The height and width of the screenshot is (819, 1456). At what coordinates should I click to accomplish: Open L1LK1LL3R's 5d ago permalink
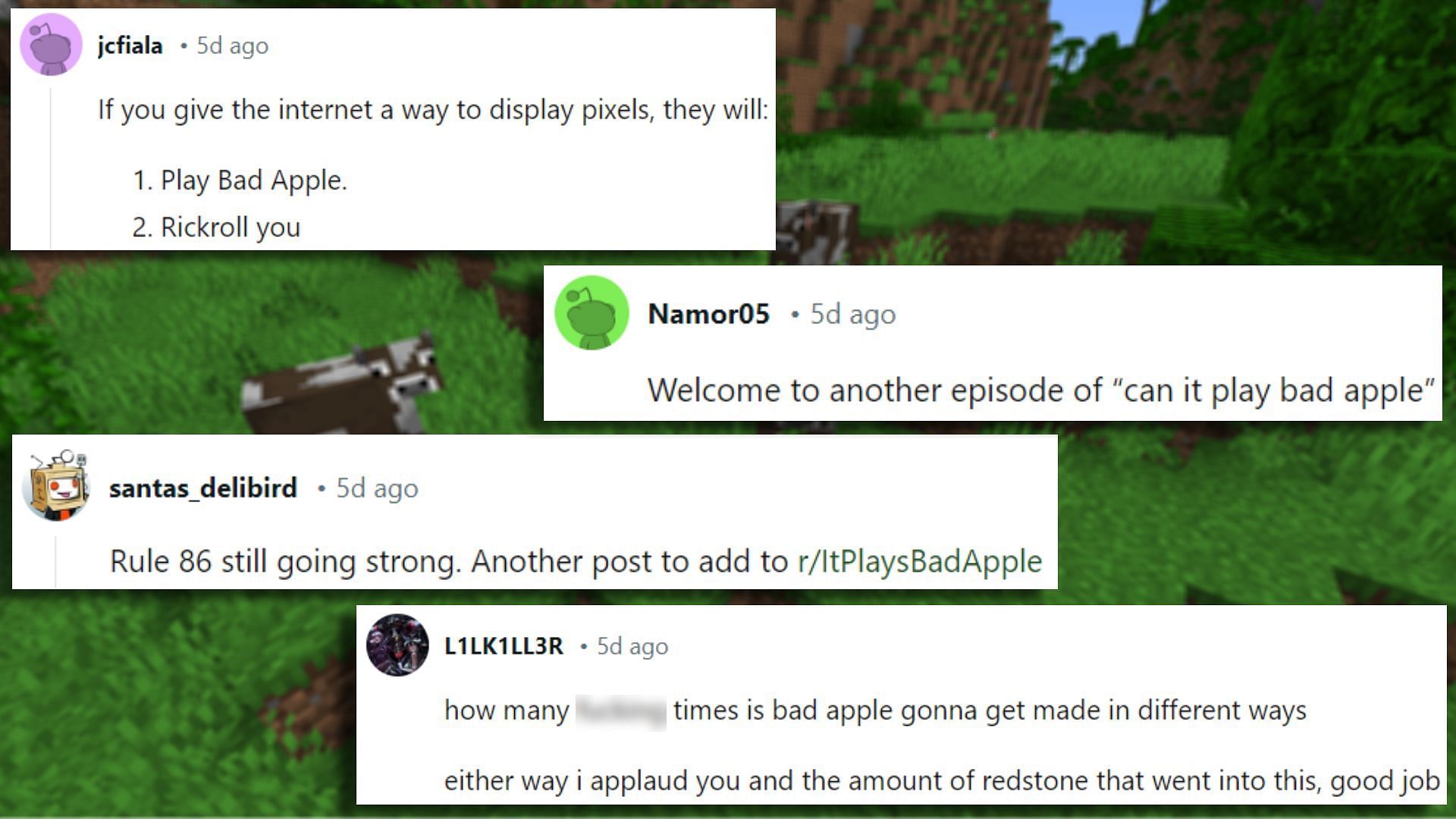click(x=632, y=646)
